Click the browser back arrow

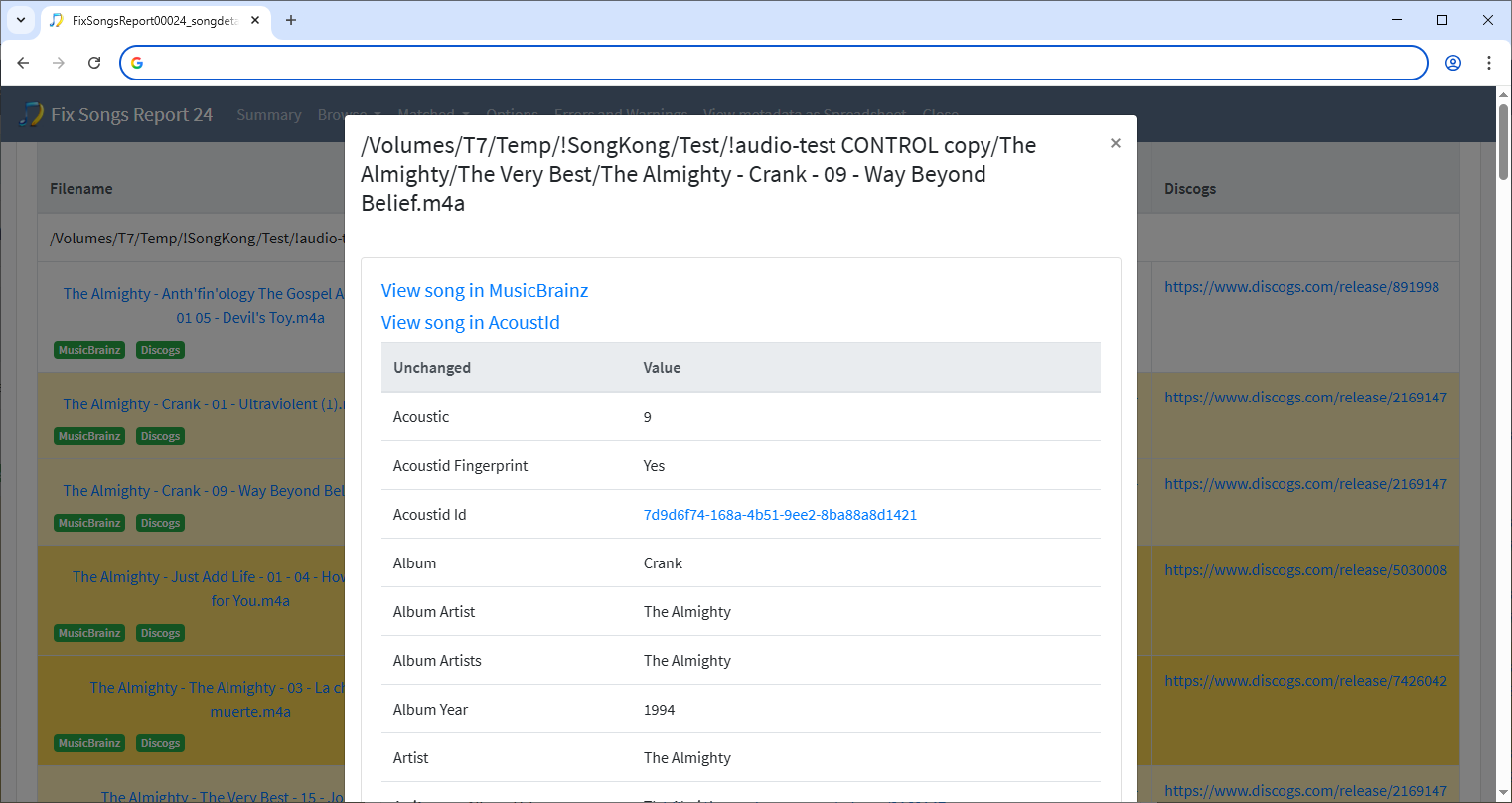coord(24,63)
